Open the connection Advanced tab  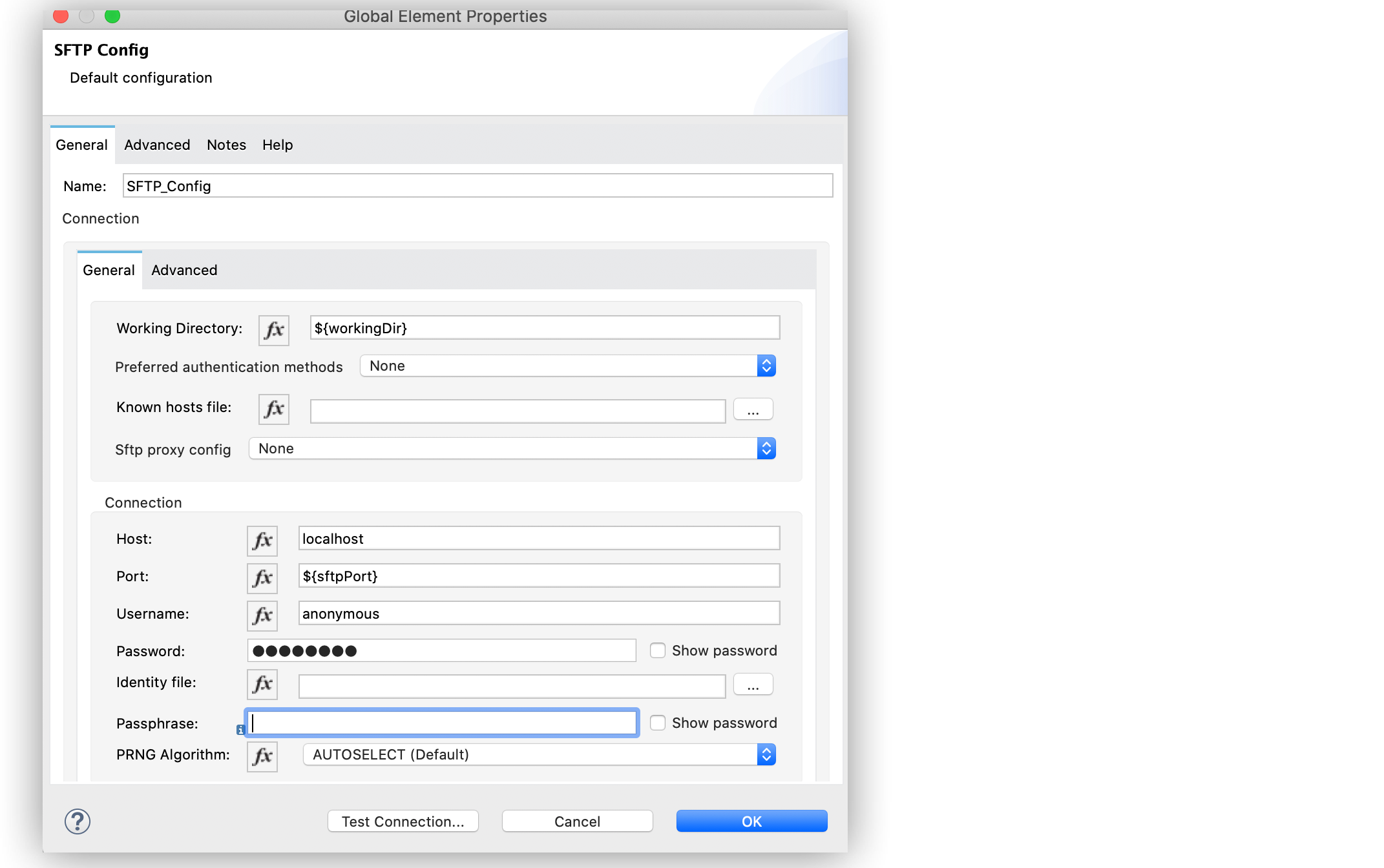pyautogui.click(x=183, y=270)
